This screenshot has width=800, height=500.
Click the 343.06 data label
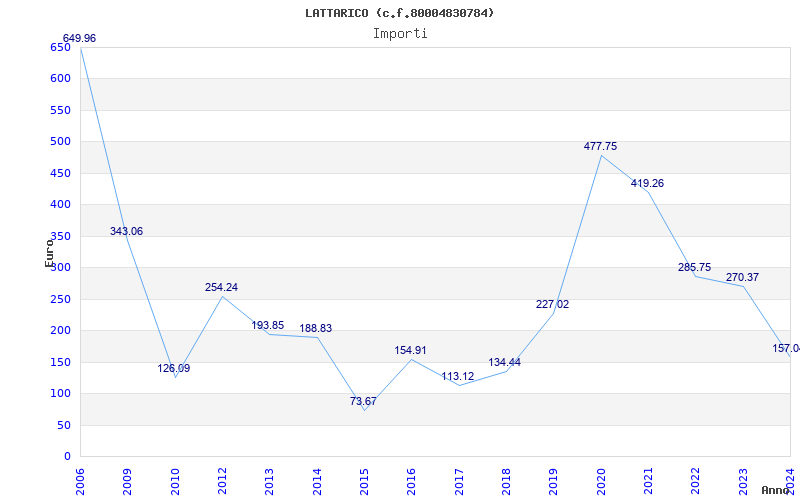tap(127, 231)
